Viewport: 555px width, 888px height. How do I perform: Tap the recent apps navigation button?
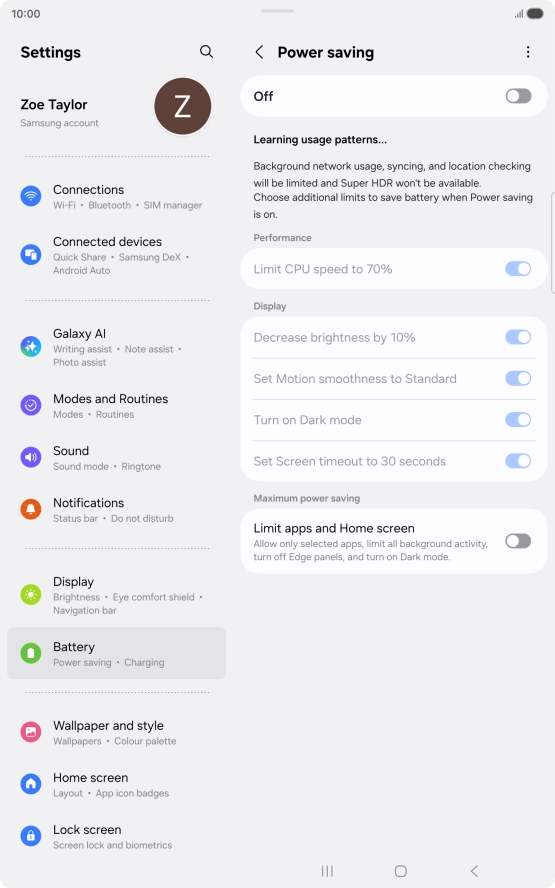[327, 871]
